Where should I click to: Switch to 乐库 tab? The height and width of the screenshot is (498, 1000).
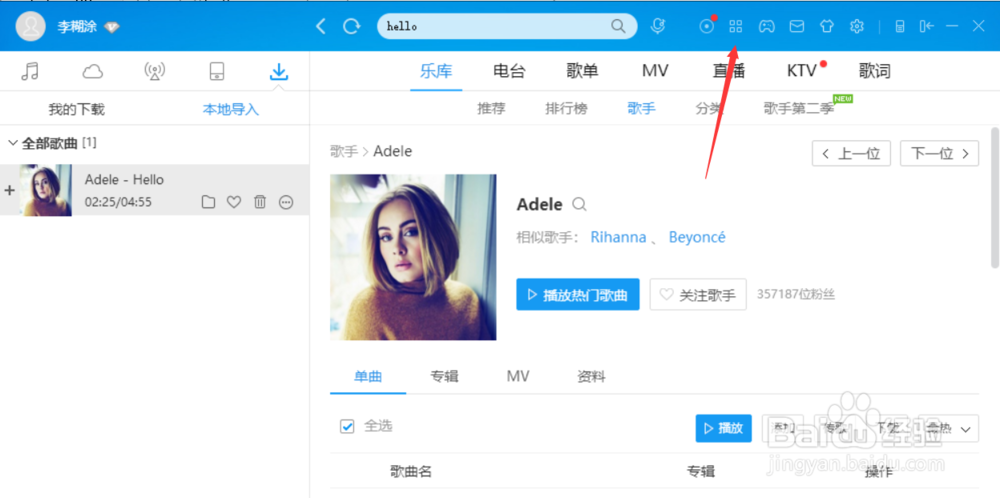tap(436, 71)
